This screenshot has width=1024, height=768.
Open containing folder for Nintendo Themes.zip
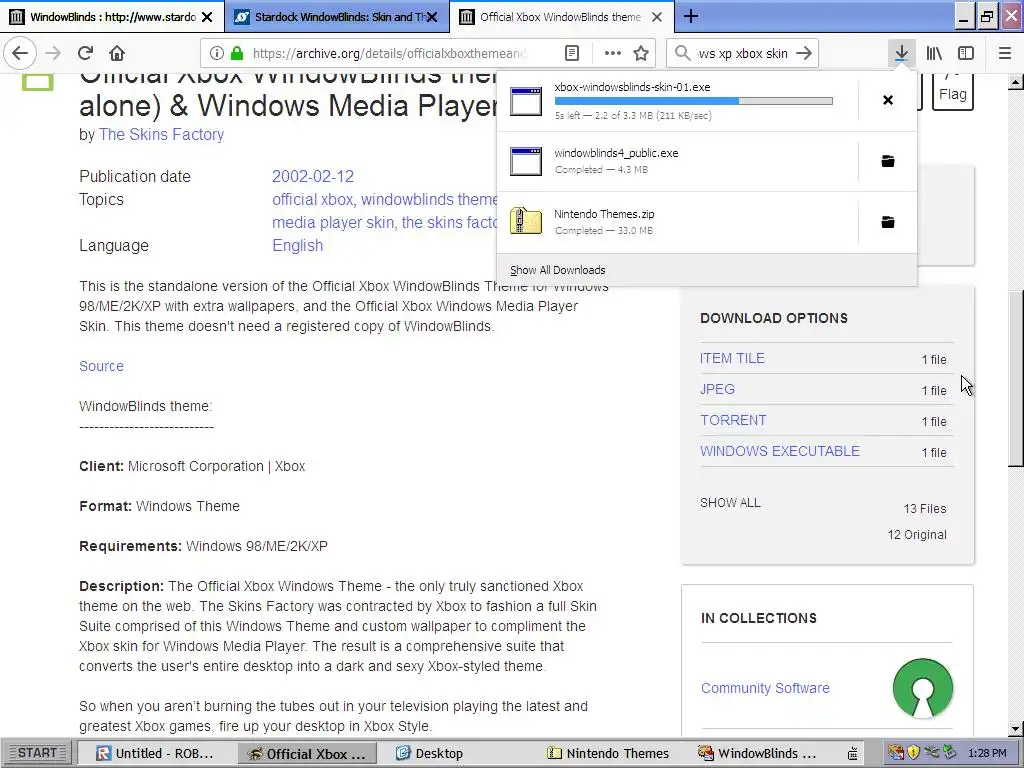[888, 222]
